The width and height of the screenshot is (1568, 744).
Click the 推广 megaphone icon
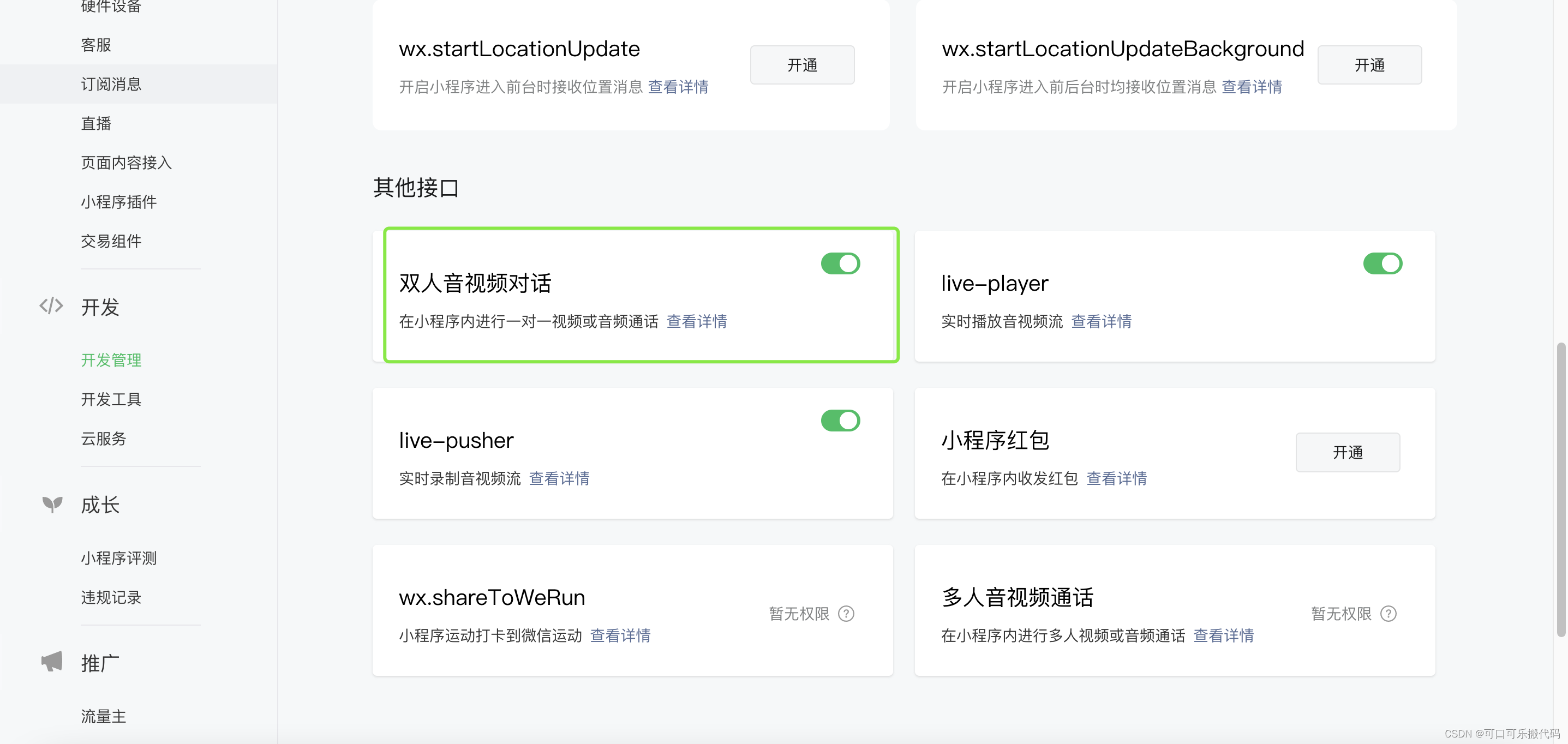click(52, 662)
